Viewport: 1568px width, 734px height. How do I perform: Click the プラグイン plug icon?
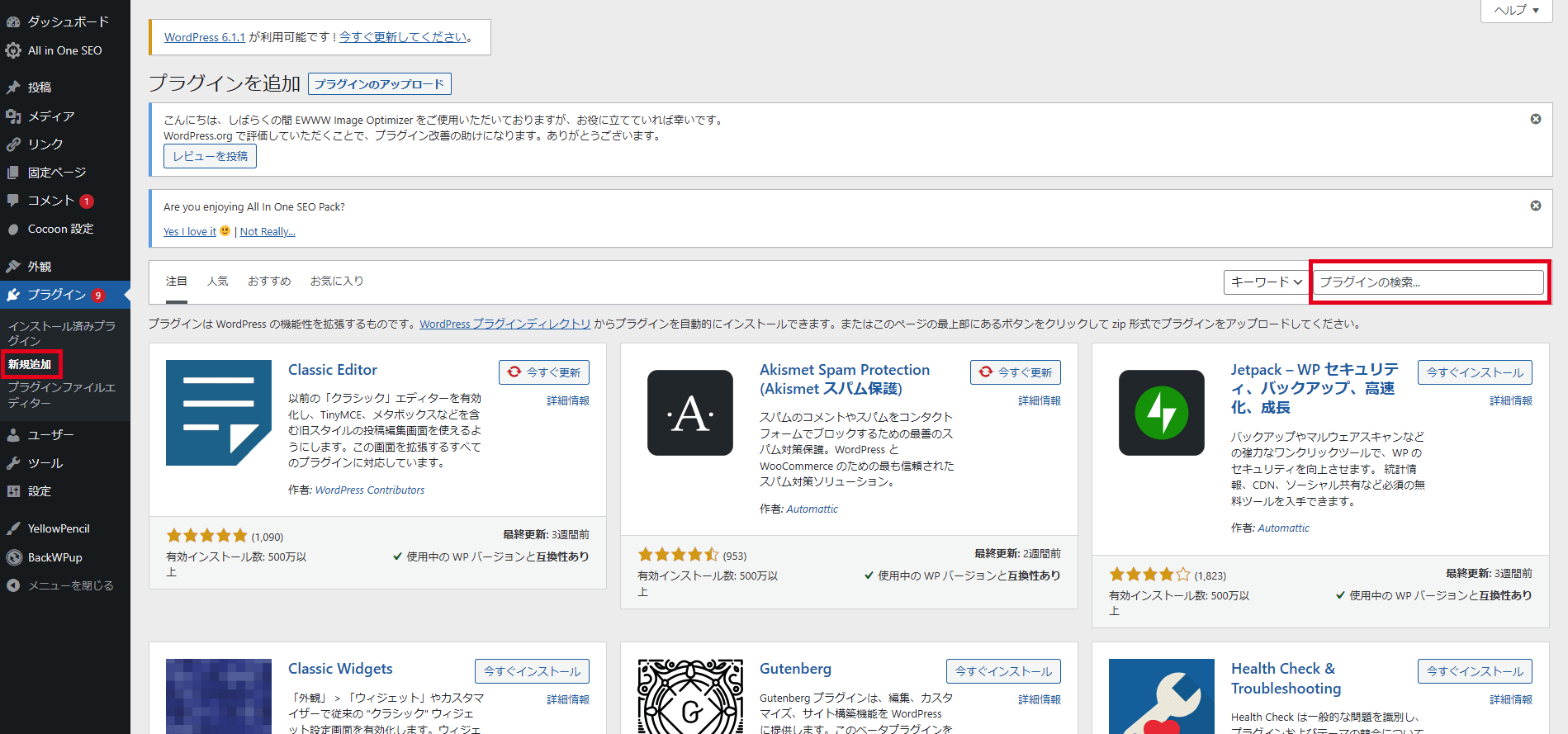point(13,295)
